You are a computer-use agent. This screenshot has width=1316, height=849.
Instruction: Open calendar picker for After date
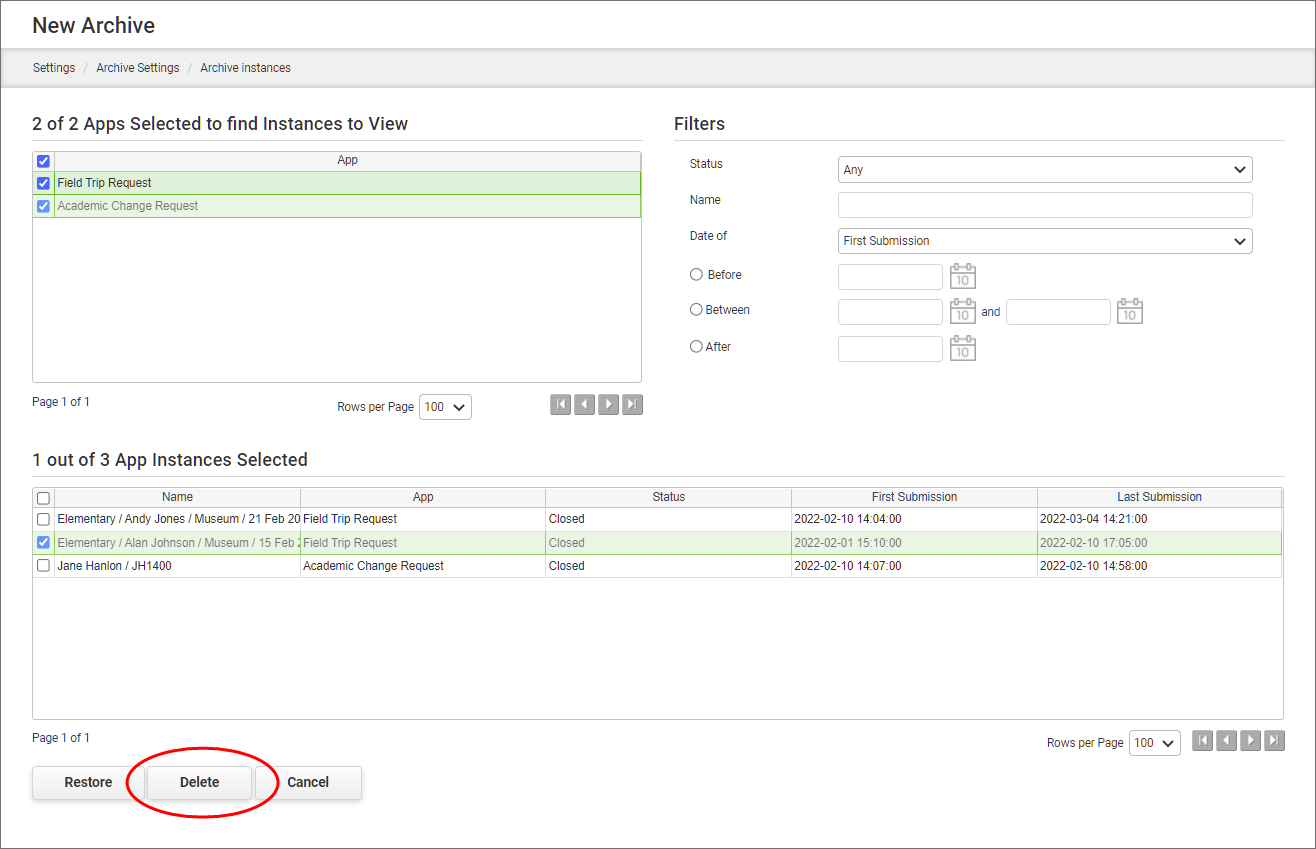[x=962, y=348]
